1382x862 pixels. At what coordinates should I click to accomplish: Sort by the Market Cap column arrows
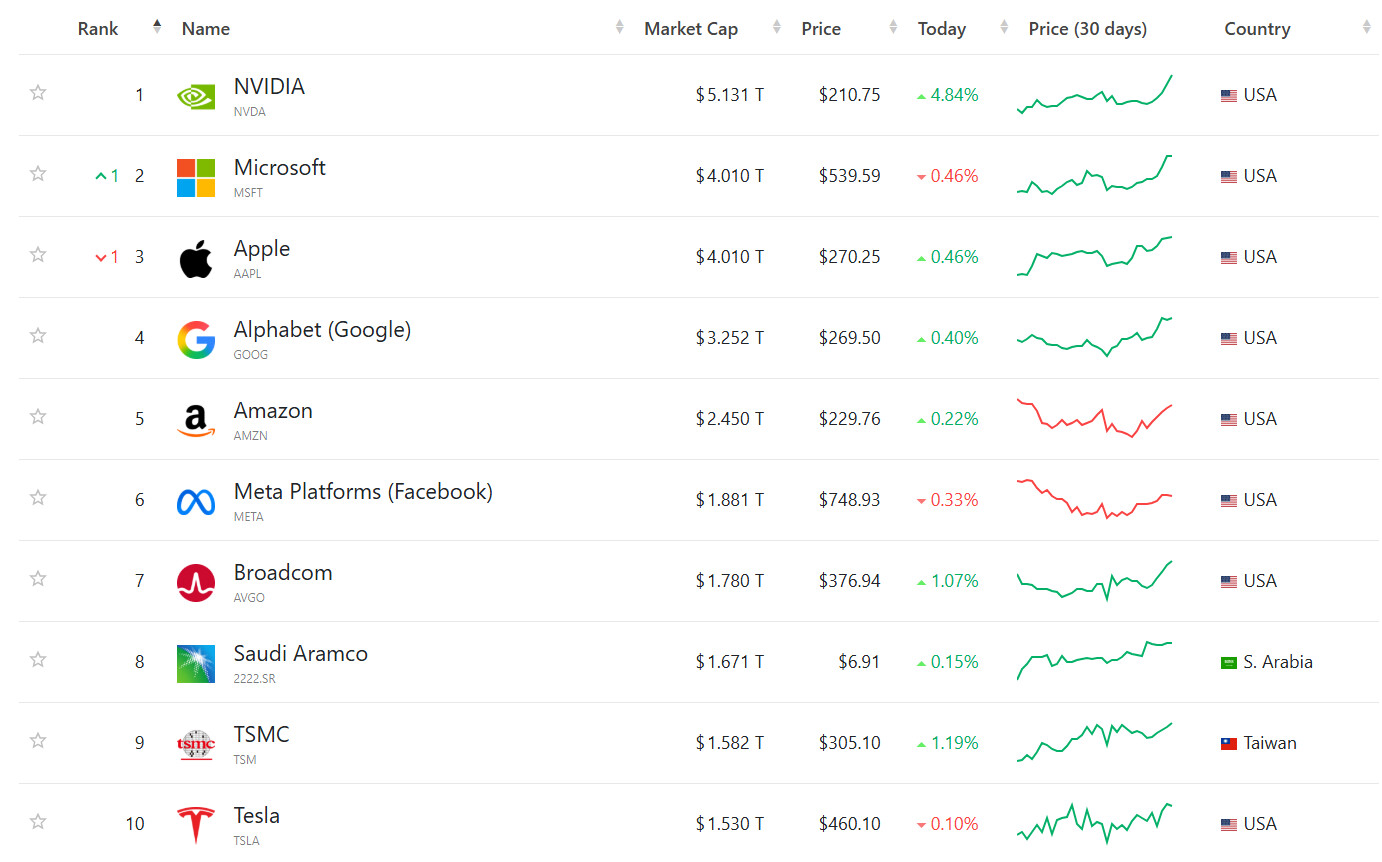click(x=777, y=28)
